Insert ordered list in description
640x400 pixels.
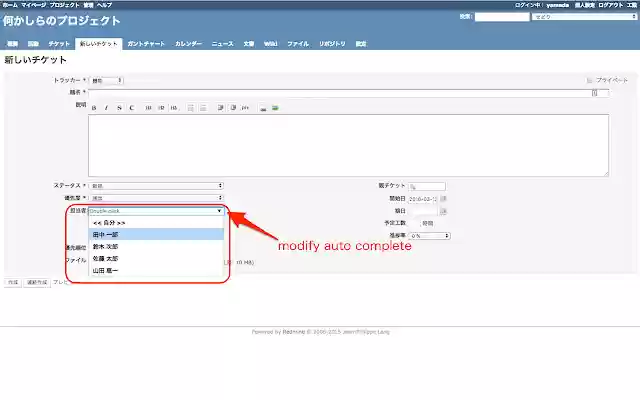coord(203,108)
